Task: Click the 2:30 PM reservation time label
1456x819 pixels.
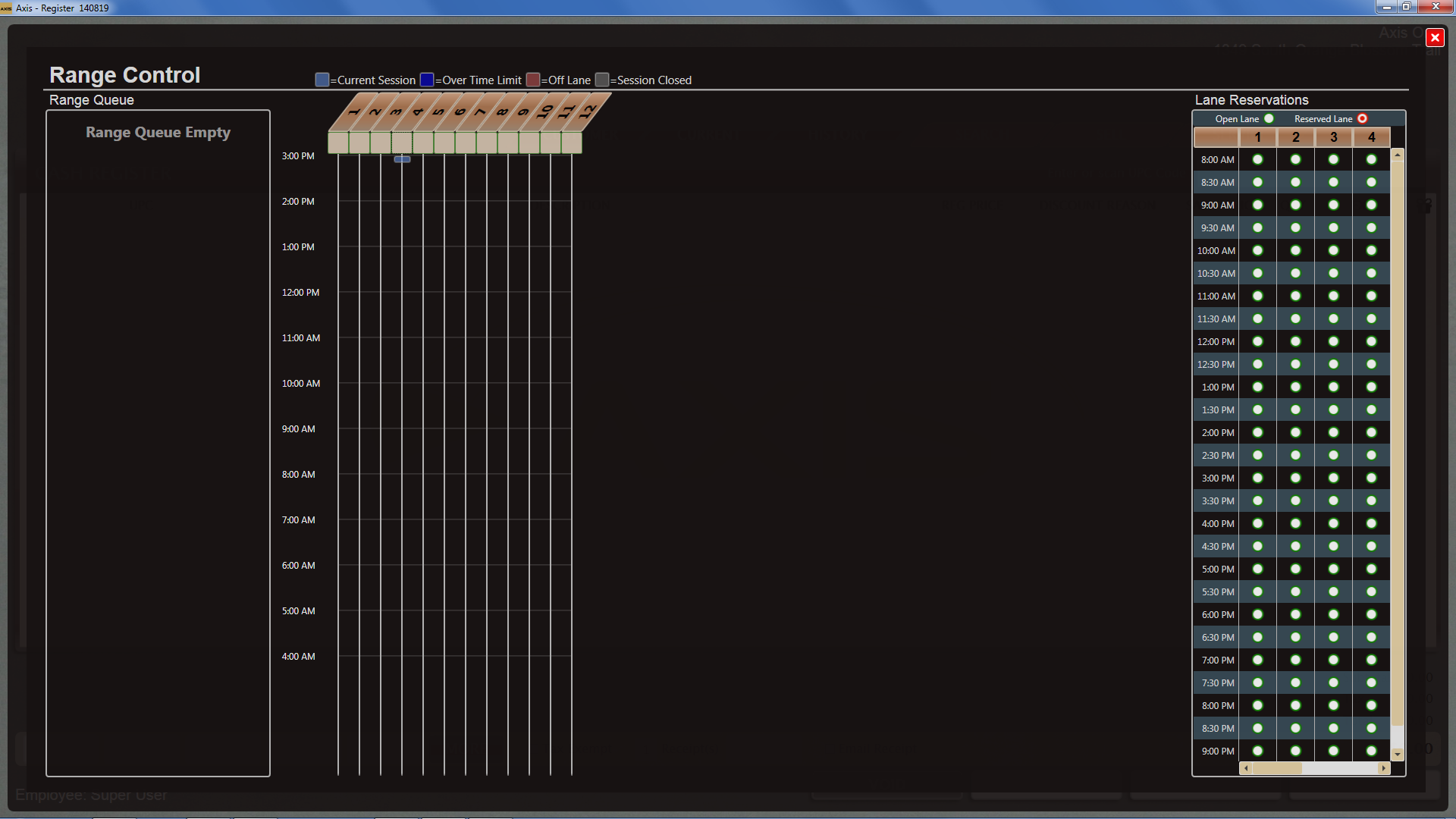Action: pos(1218,455)
